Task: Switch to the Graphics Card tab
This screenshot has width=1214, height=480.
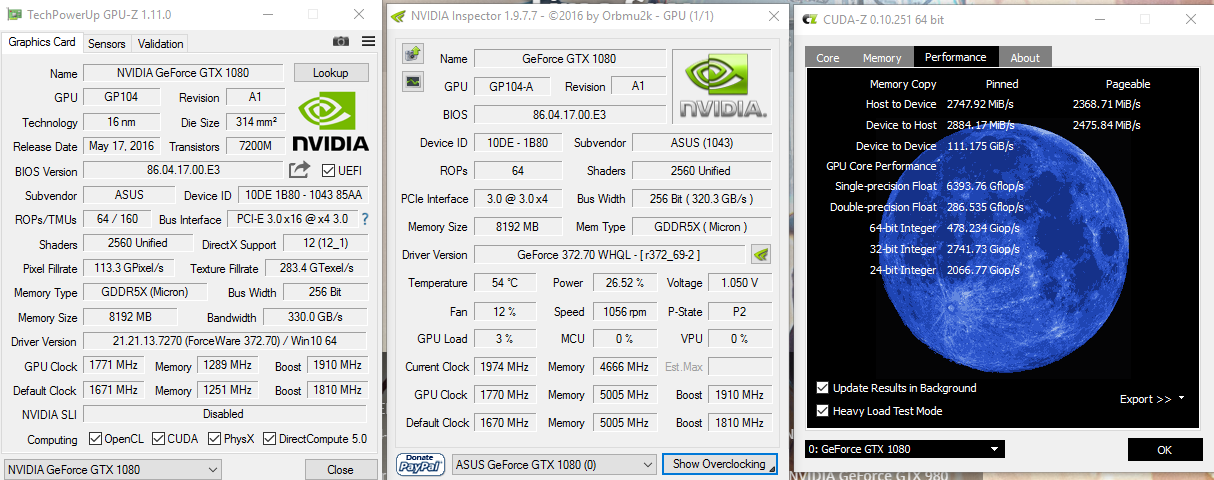Action: [x=42, y=43]
